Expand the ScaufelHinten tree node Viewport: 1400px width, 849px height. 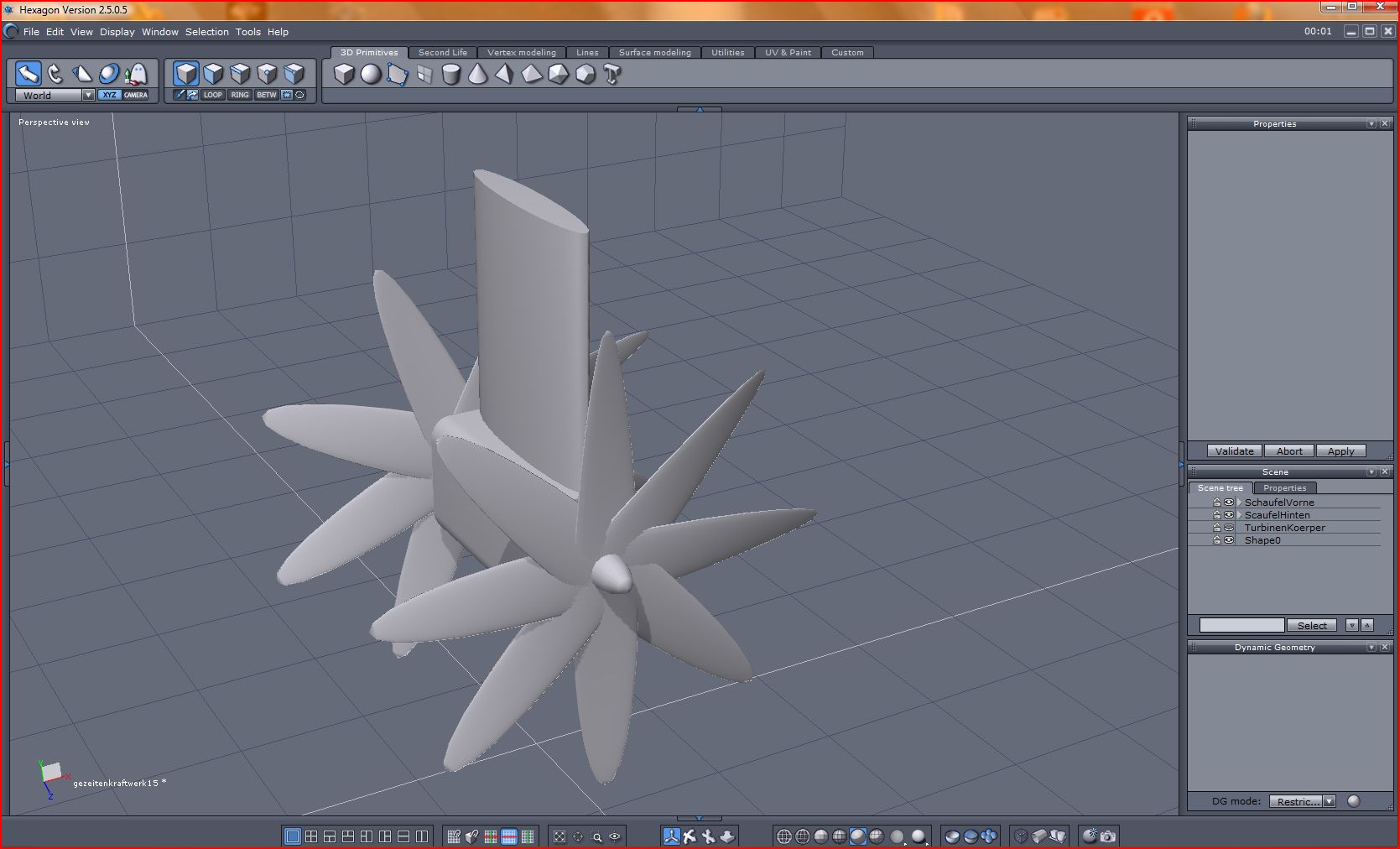pyautogui.click(x=1240, y=515)
